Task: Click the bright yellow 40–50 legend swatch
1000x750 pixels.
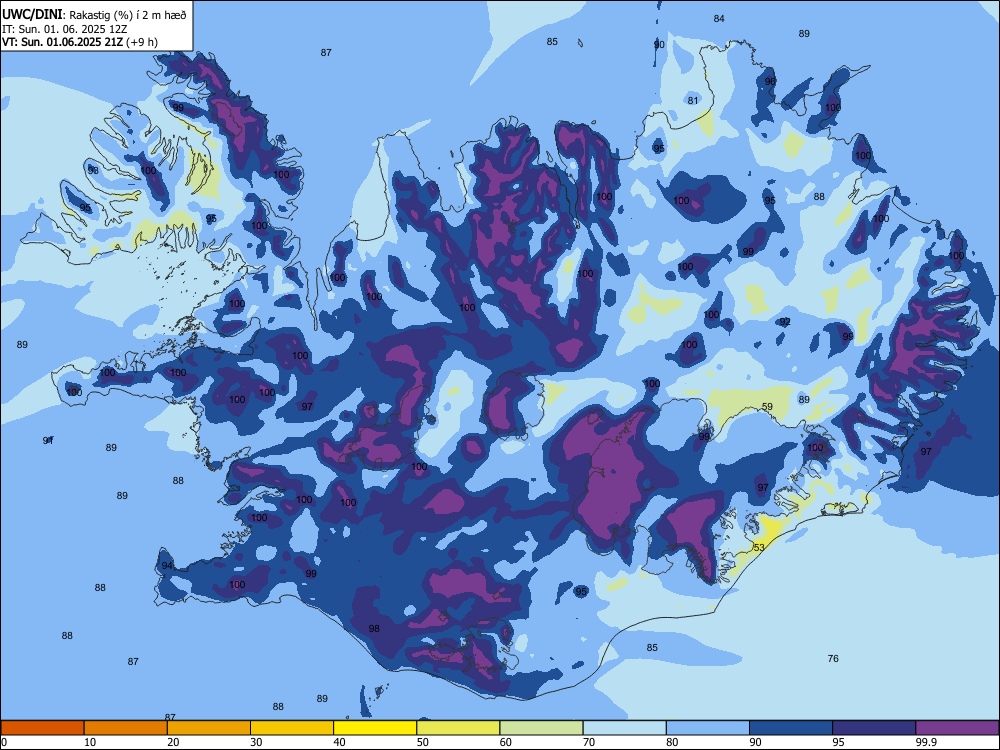Action: (375, 728)
